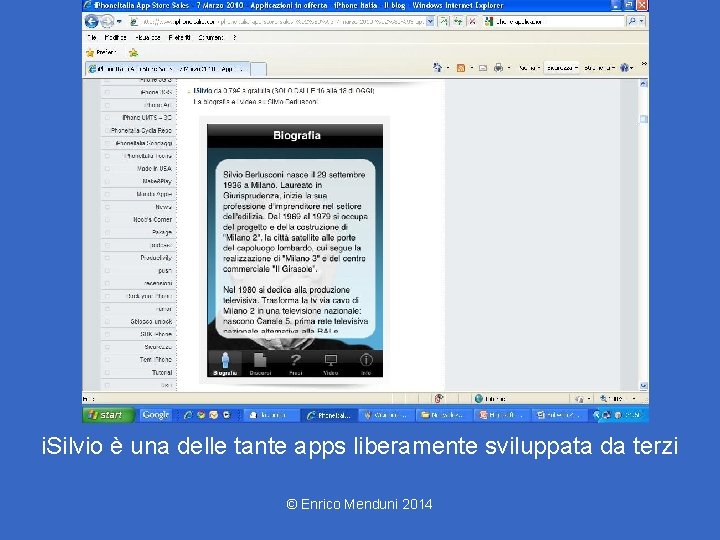Open the Made in USA category
This screenshot has width=720, height=540.
[x=154, y=169]
